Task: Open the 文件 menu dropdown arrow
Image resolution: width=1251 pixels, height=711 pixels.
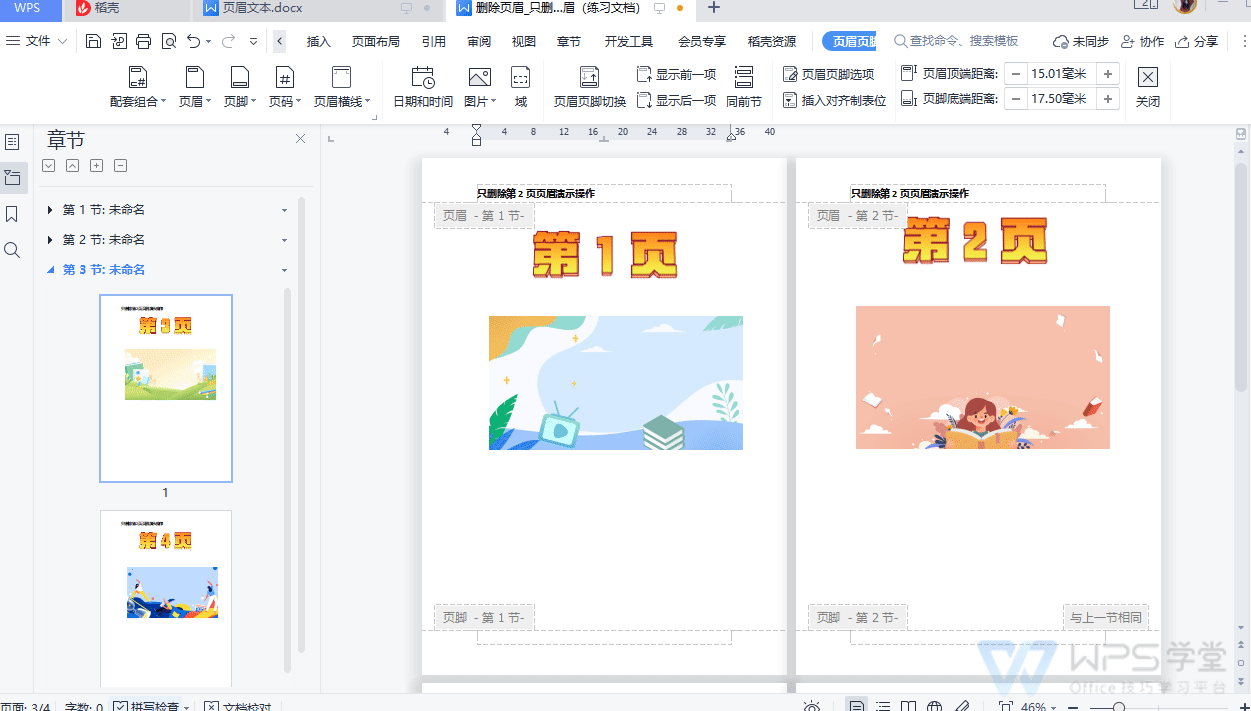Action: point(63,41)
